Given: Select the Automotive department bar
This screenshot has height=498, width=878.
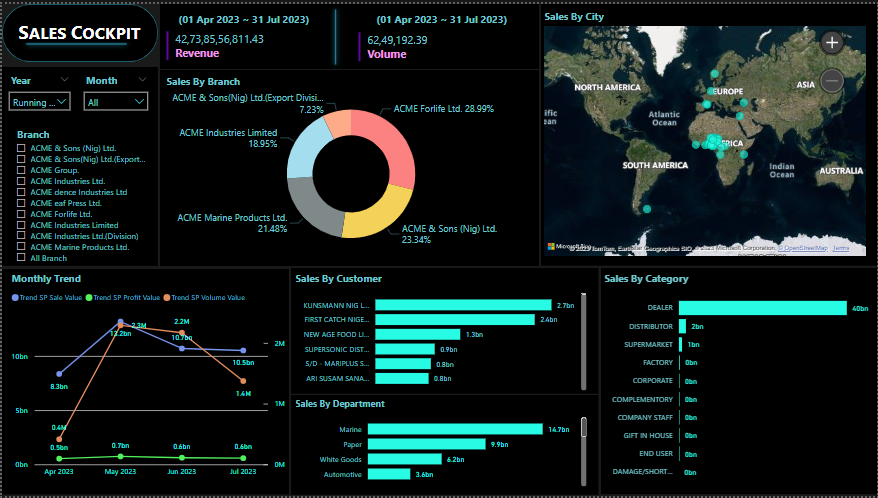Looking at the screenshot, I should point(389,474).
